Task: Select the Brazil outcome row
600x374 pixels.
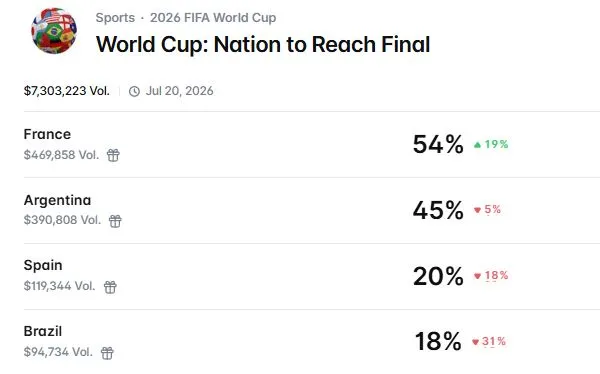Action: 312,341
